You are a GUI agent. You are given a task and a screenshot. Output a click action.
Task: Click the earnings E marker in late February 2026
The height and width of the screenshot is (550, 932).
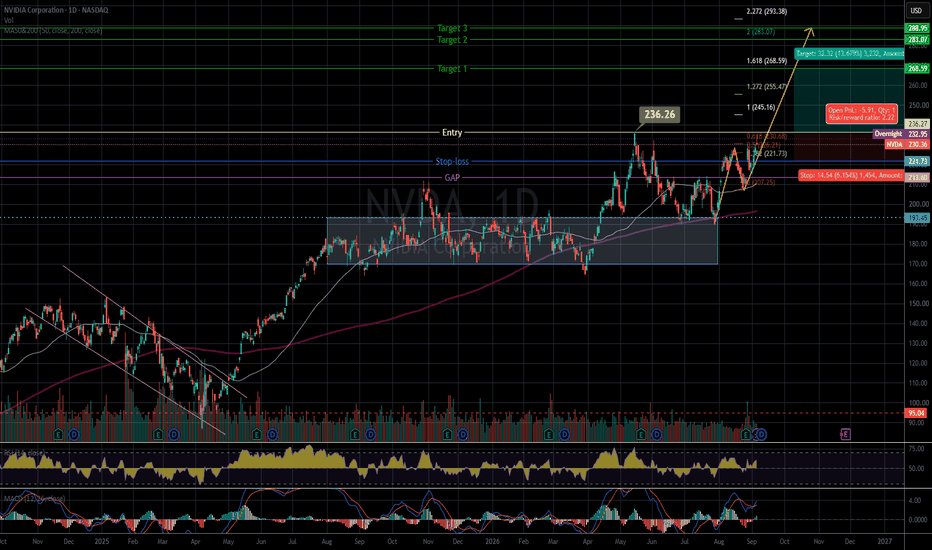[548, 435]
